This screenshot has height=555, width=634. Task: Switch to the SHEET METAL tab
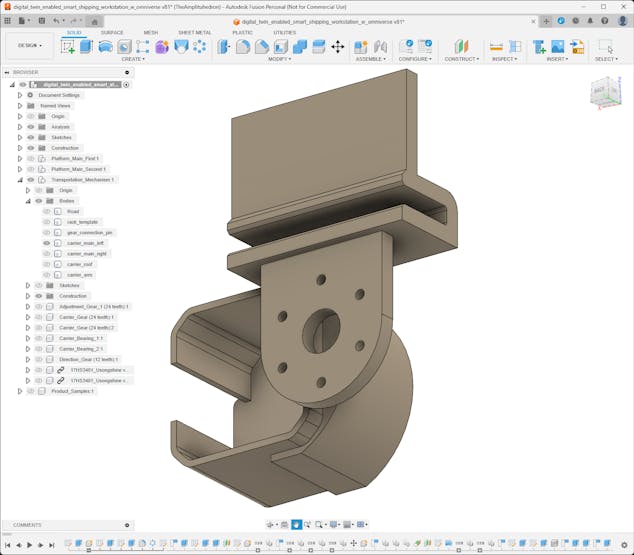pos(194,32)
